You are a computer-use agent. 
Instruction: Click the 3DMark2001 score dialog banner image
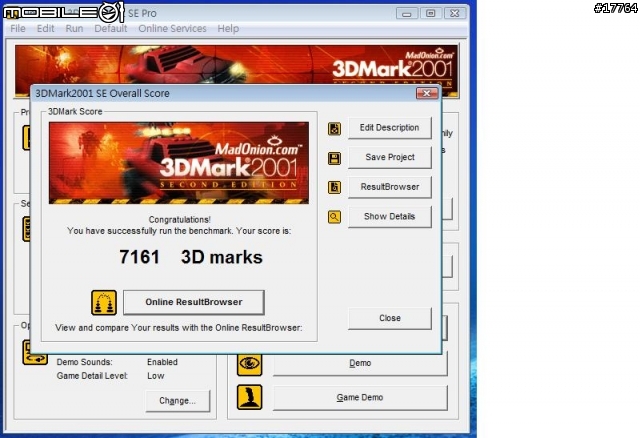179,163
